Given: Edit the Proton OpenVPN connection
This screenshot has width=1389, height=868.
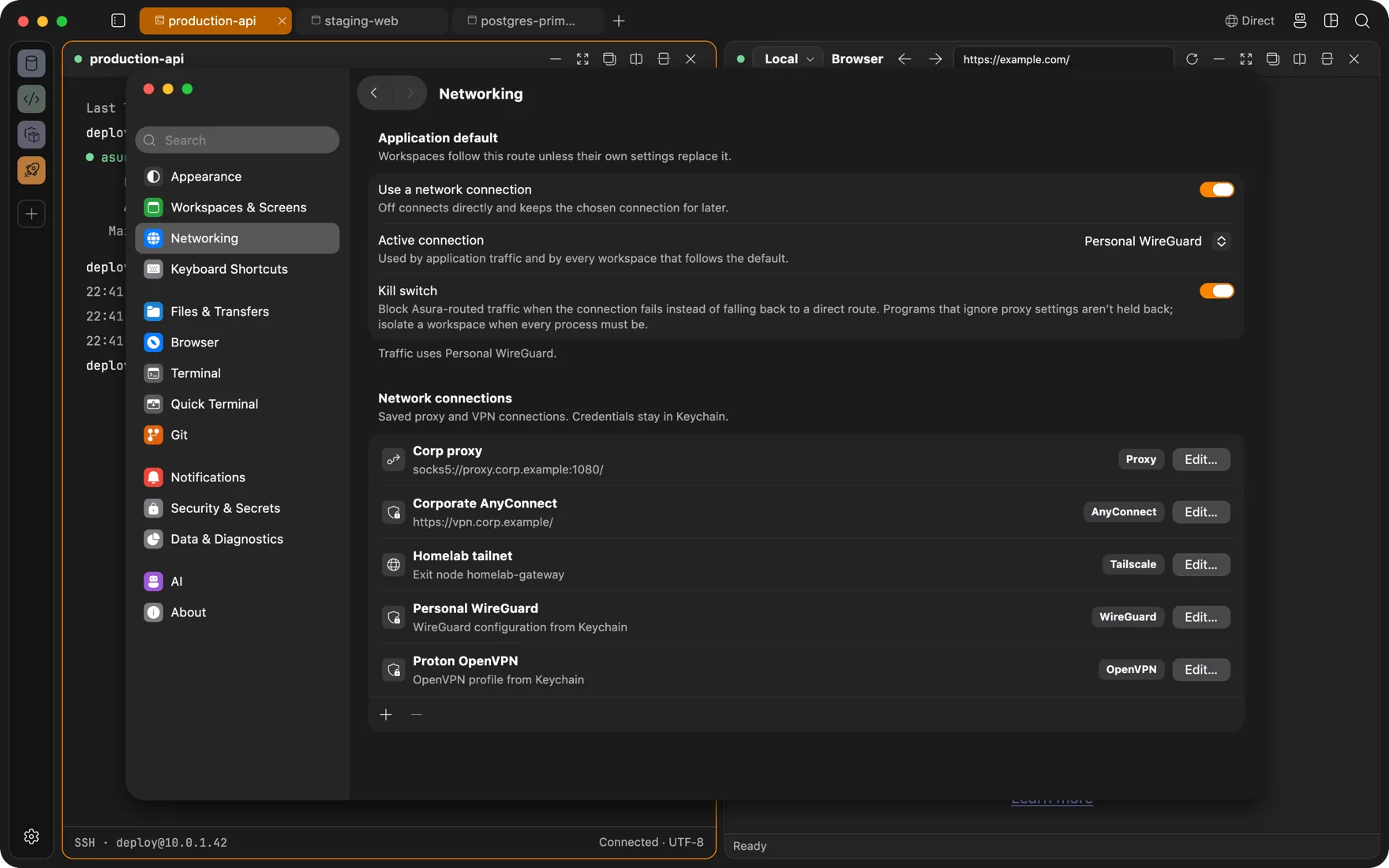Looking at the screenshot, I should coord(1200,669).
